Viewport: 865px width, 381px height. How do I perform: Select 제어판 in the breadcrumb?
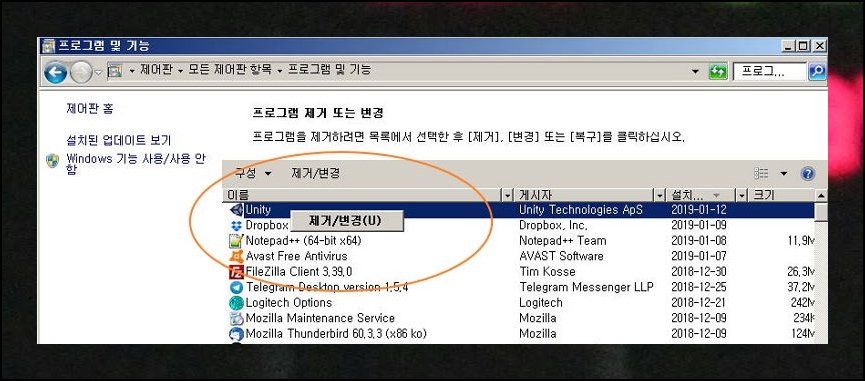point(156,70)
